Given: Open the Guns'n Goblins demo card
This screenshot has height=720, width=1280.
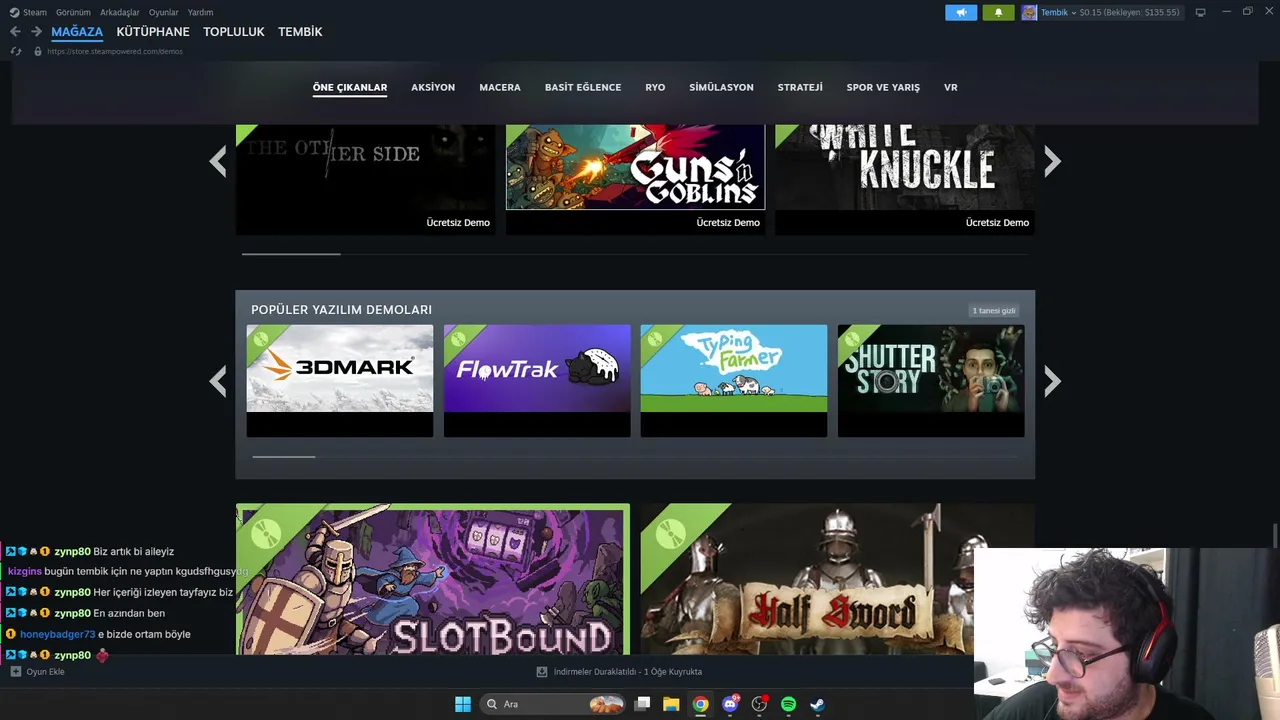Looking at the screenshot, I should (x=635, y=180).
